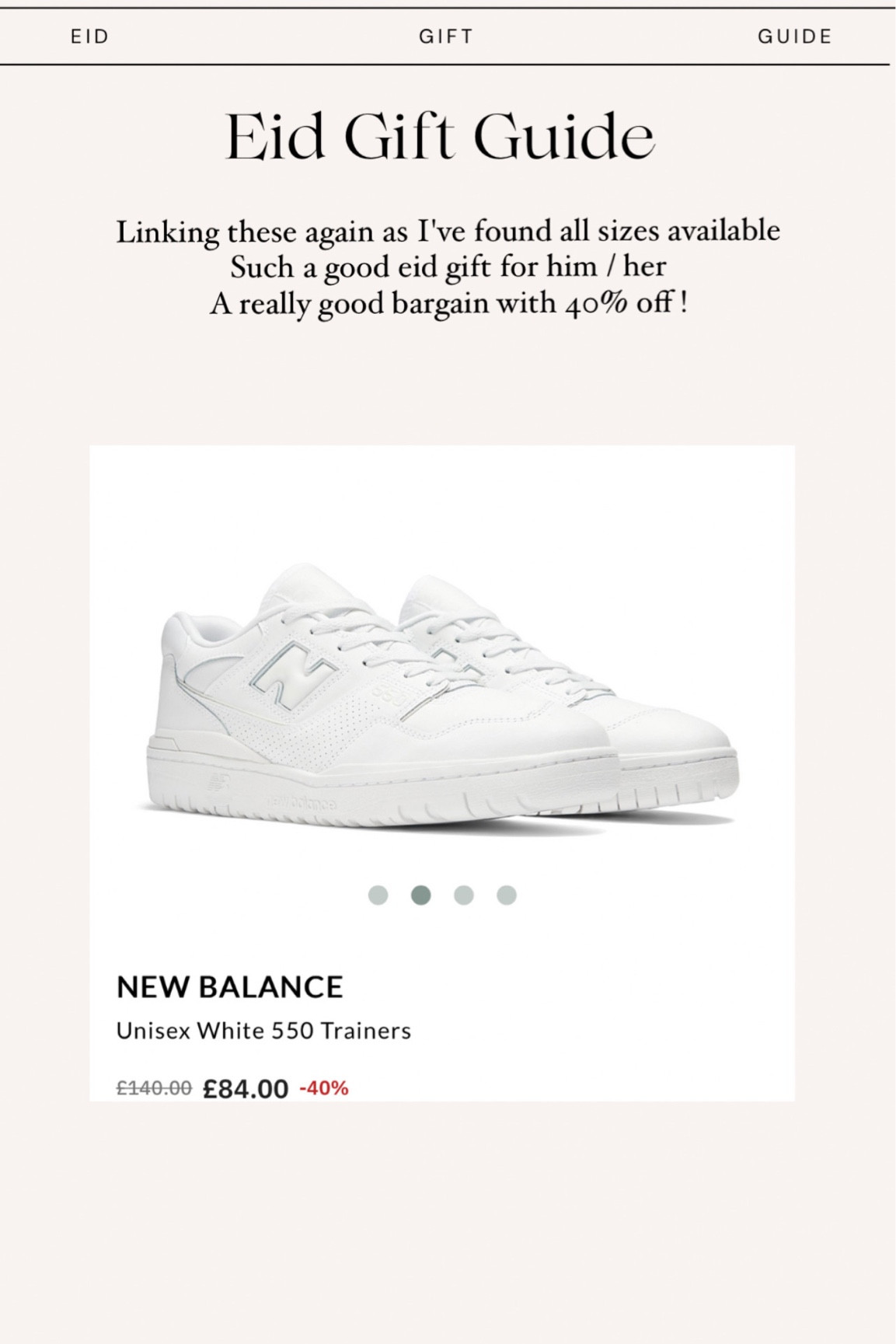Select the third carousel dot

tap(464, 896)
